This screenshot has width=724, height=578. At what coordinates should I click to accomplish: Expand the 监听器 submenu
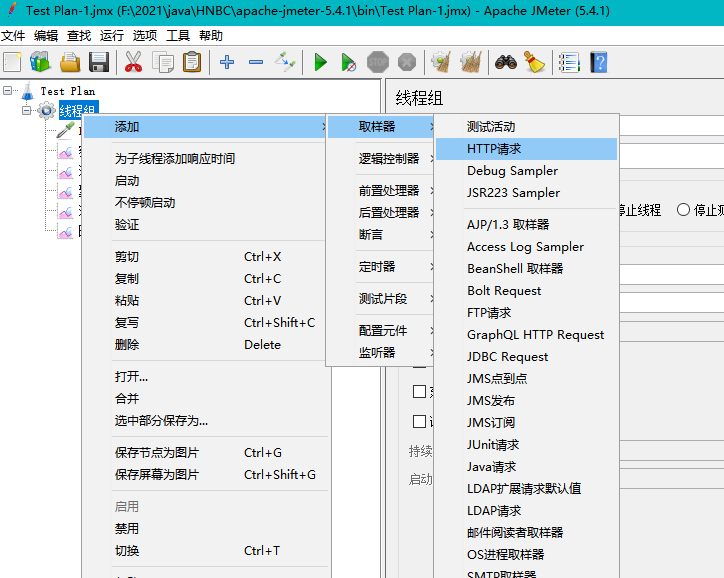[381, 353]
